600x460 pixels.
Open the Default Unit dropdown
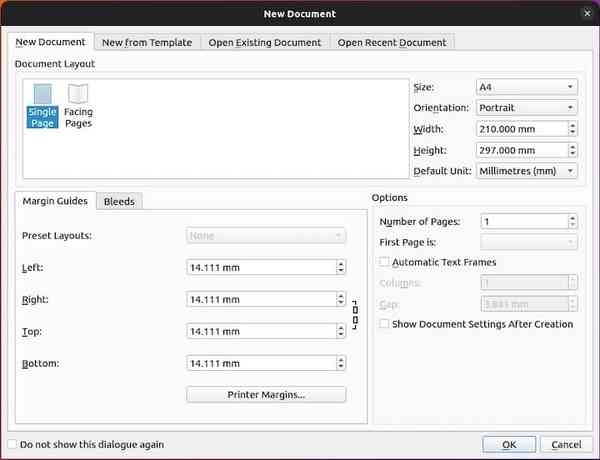click(x=526, y=171)
